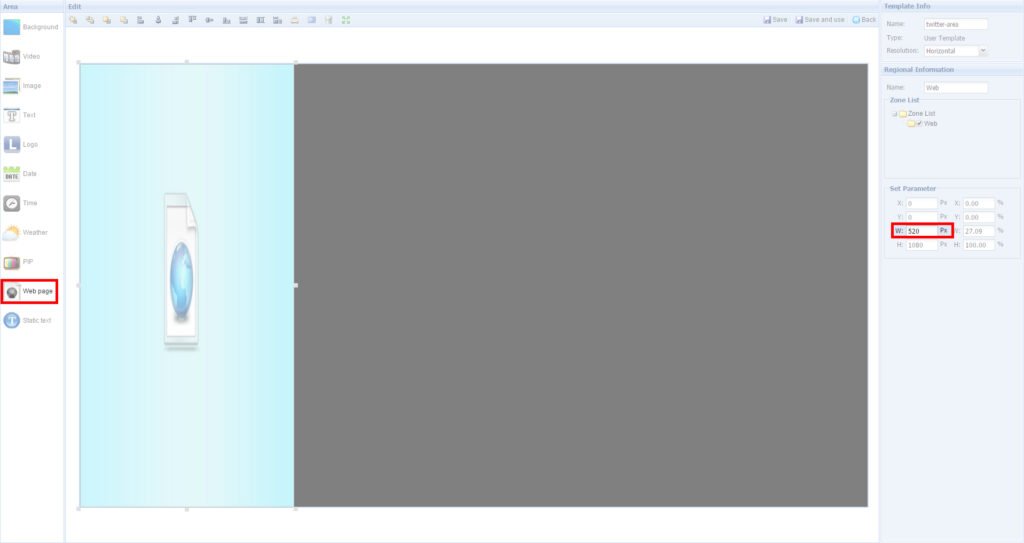This screenshot has height=543, width=1024.
Task: Add a Video area from sidebar
Action: point(29,57)
